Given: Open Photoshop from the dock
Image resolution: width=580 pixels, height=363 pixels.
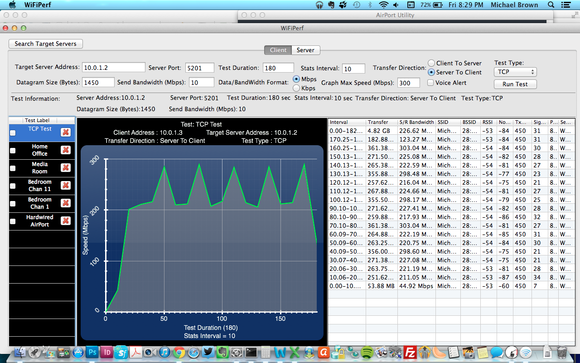Looking at the screenshot, I should [x=92, y=353].
